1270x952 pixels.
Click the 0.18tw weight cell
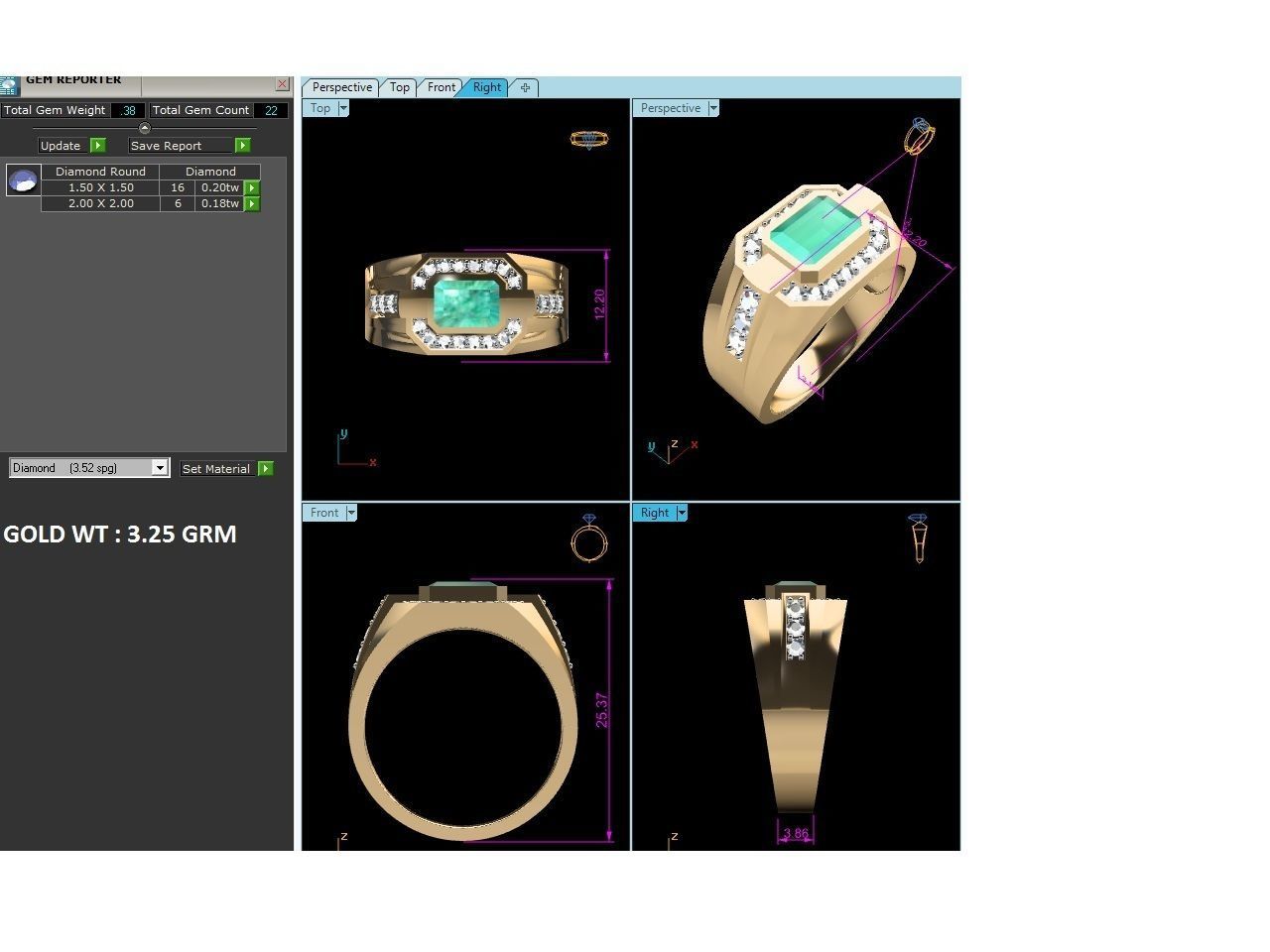coord(219,203)
